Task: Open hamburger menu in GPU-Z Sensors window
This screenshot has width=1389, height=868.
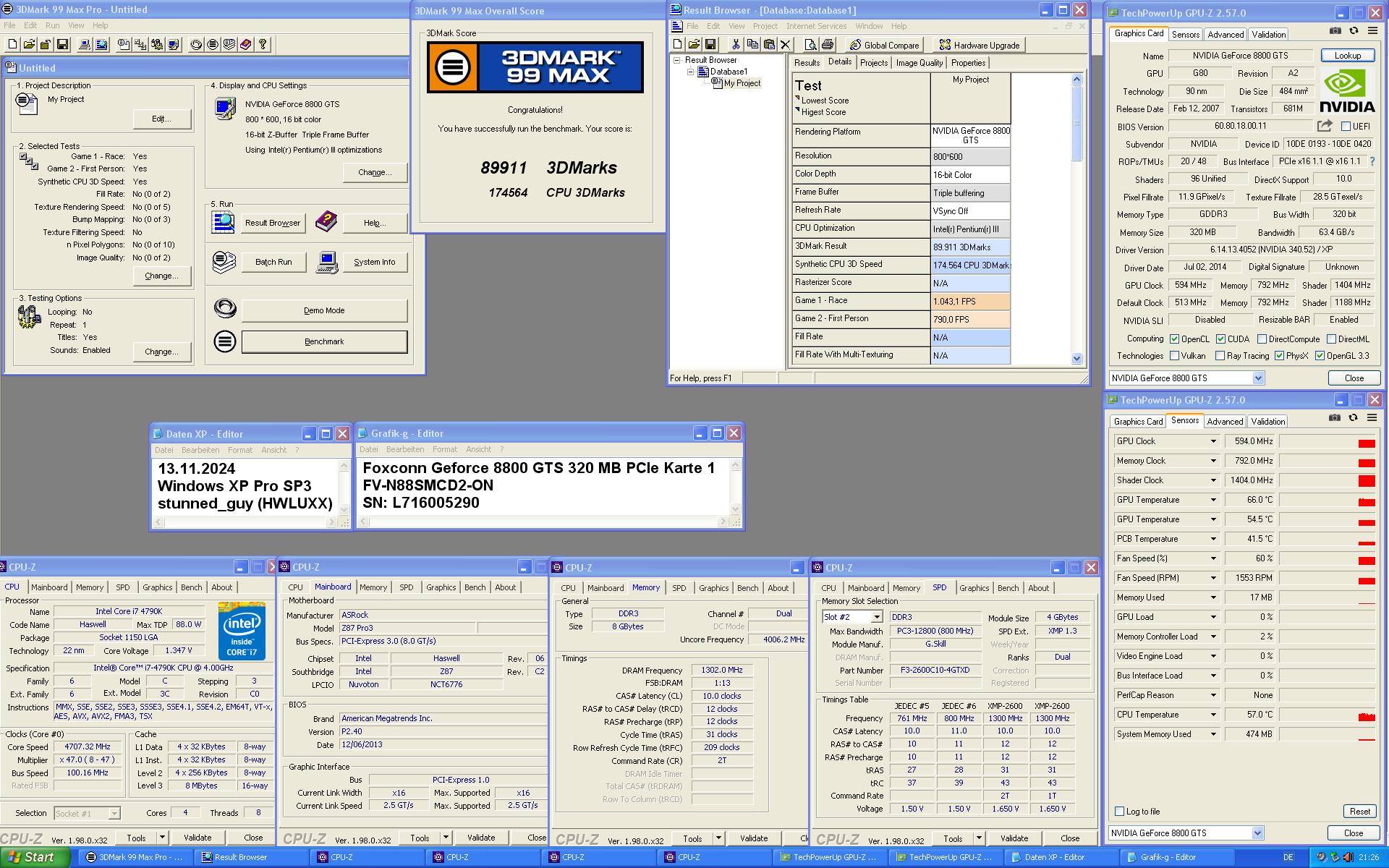Action: point(1372,417)
